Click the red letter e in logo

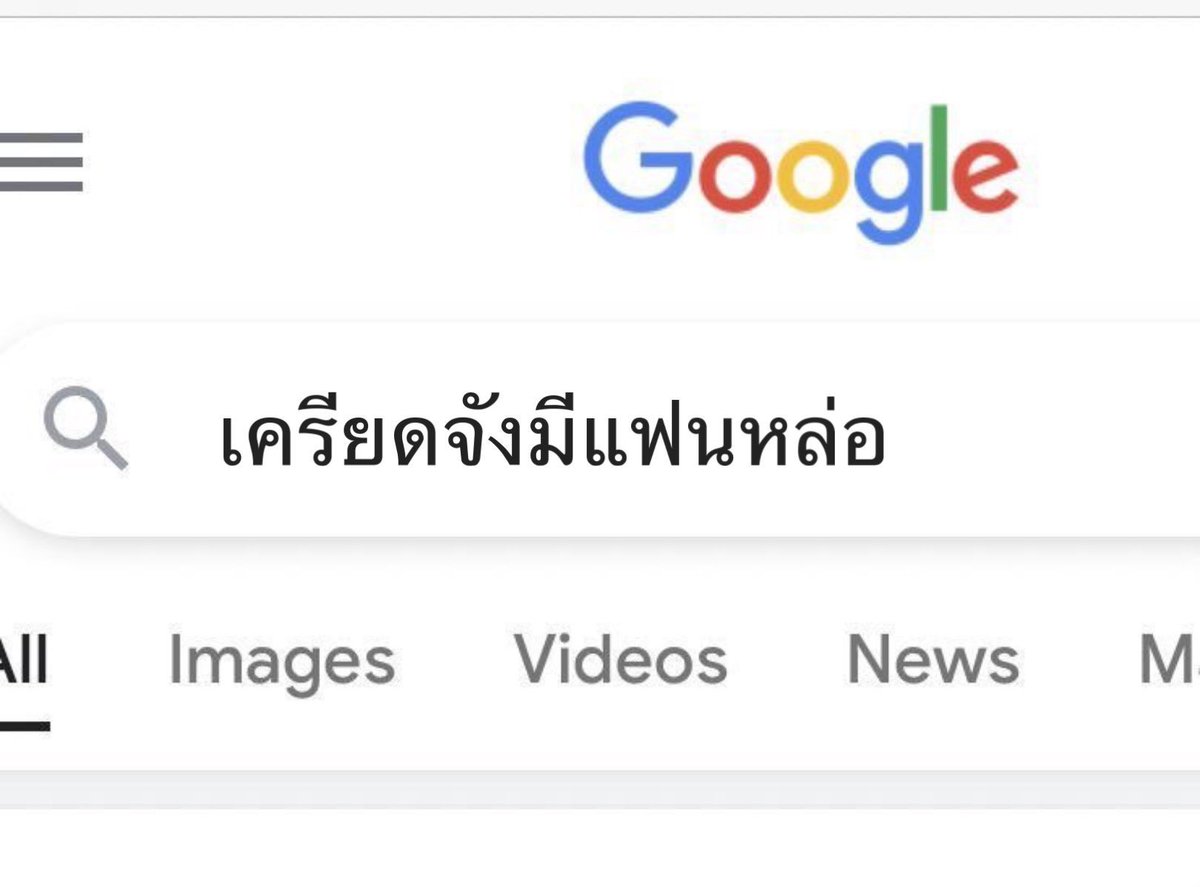985,177
